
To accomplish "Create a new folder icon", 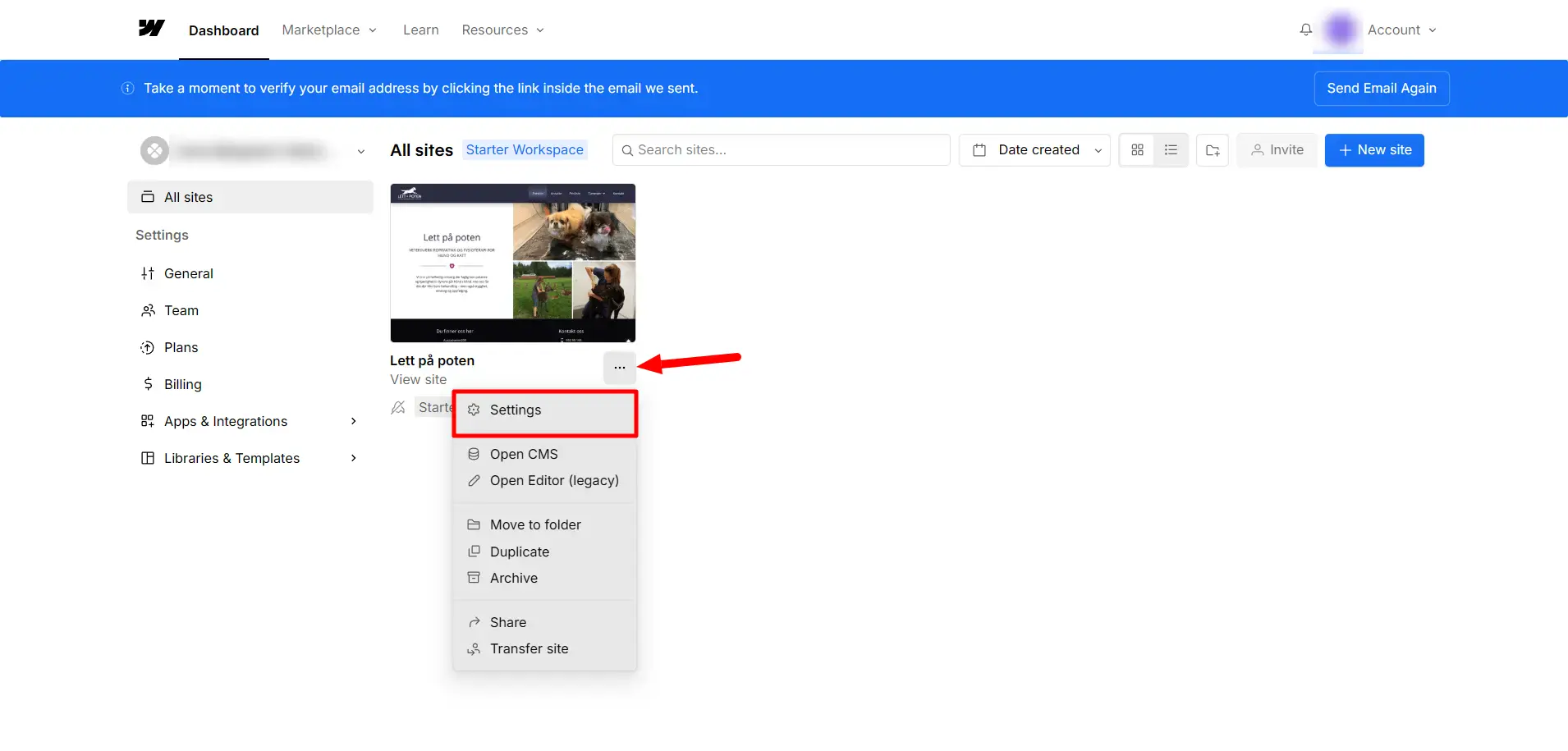I will click(1213, 150).
